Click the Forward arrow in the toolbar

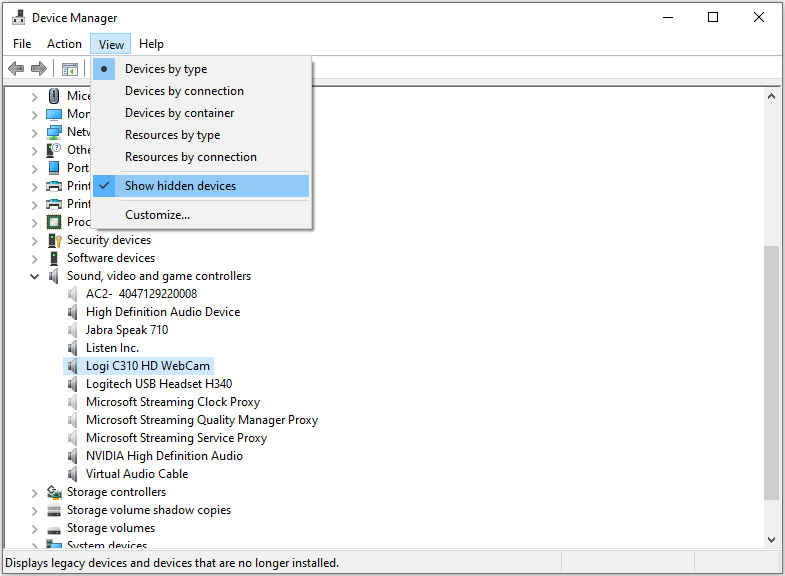[x=39, y=69]
